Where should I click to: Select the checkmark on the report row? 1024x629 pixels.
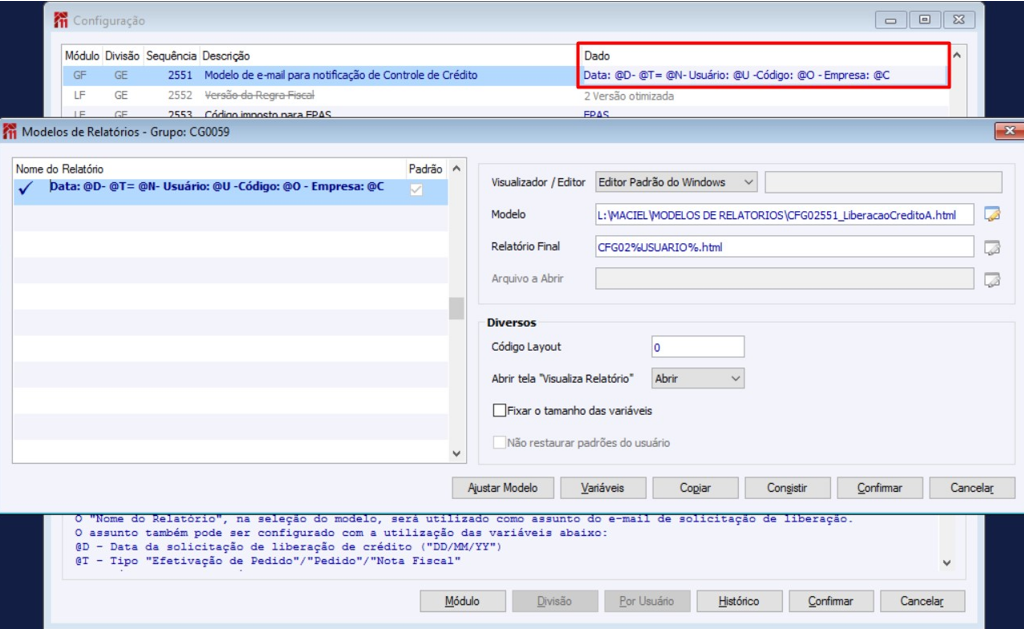tap(26, 188)
